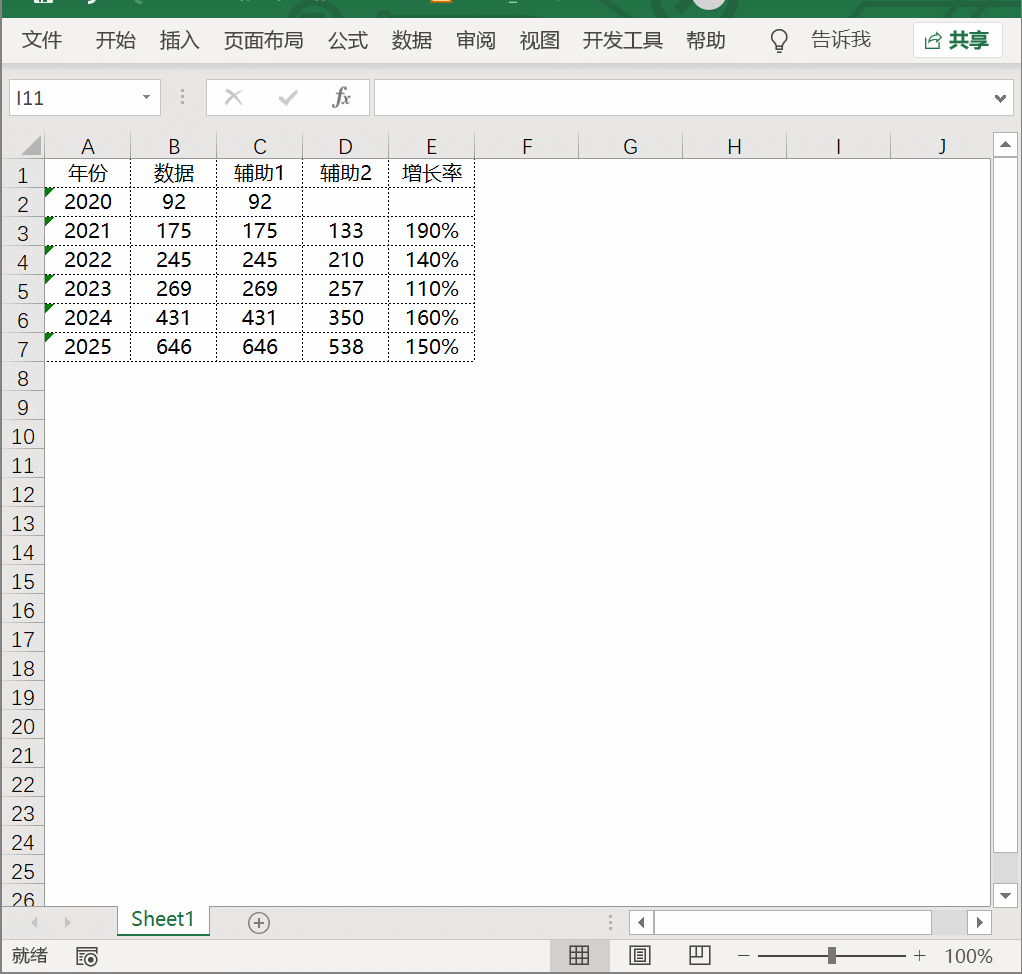Image resolution: width=1022 pixels, height=974 pixels.
Task: Open the 开发工具 ribbon tab
Action: 622,40
